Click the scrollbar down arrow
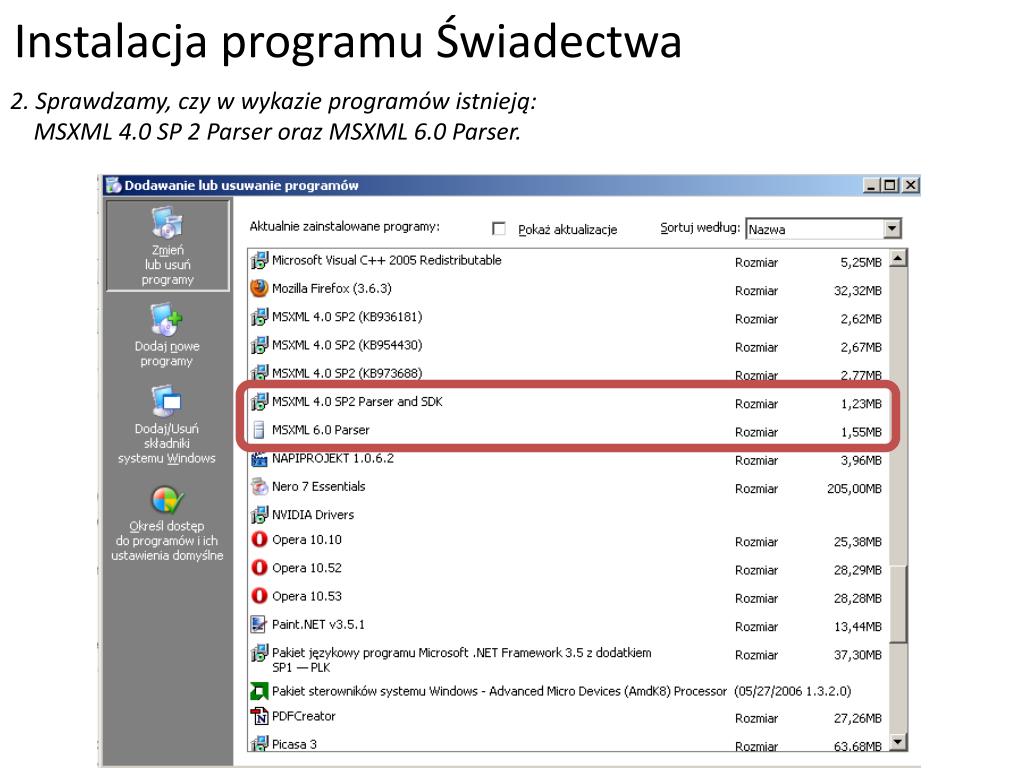 [x=899, y=741]
